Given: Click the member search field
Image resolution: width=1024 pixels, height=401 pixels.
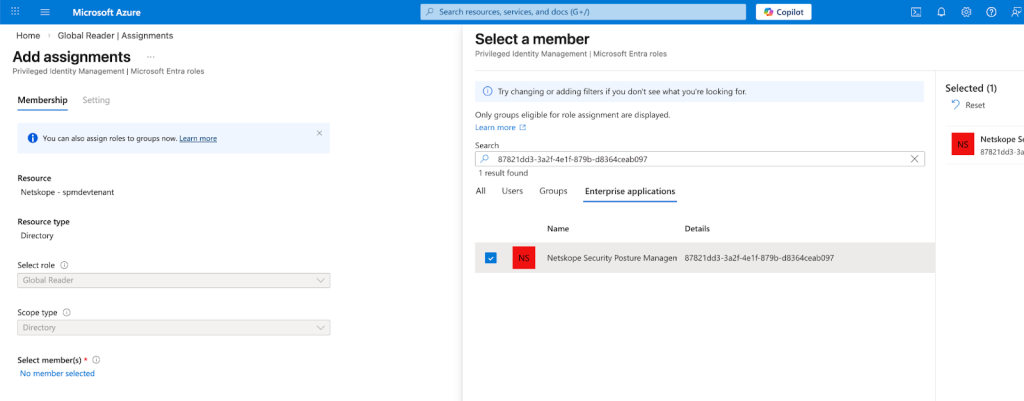Looking at the screenshot, I should point(699,159).
